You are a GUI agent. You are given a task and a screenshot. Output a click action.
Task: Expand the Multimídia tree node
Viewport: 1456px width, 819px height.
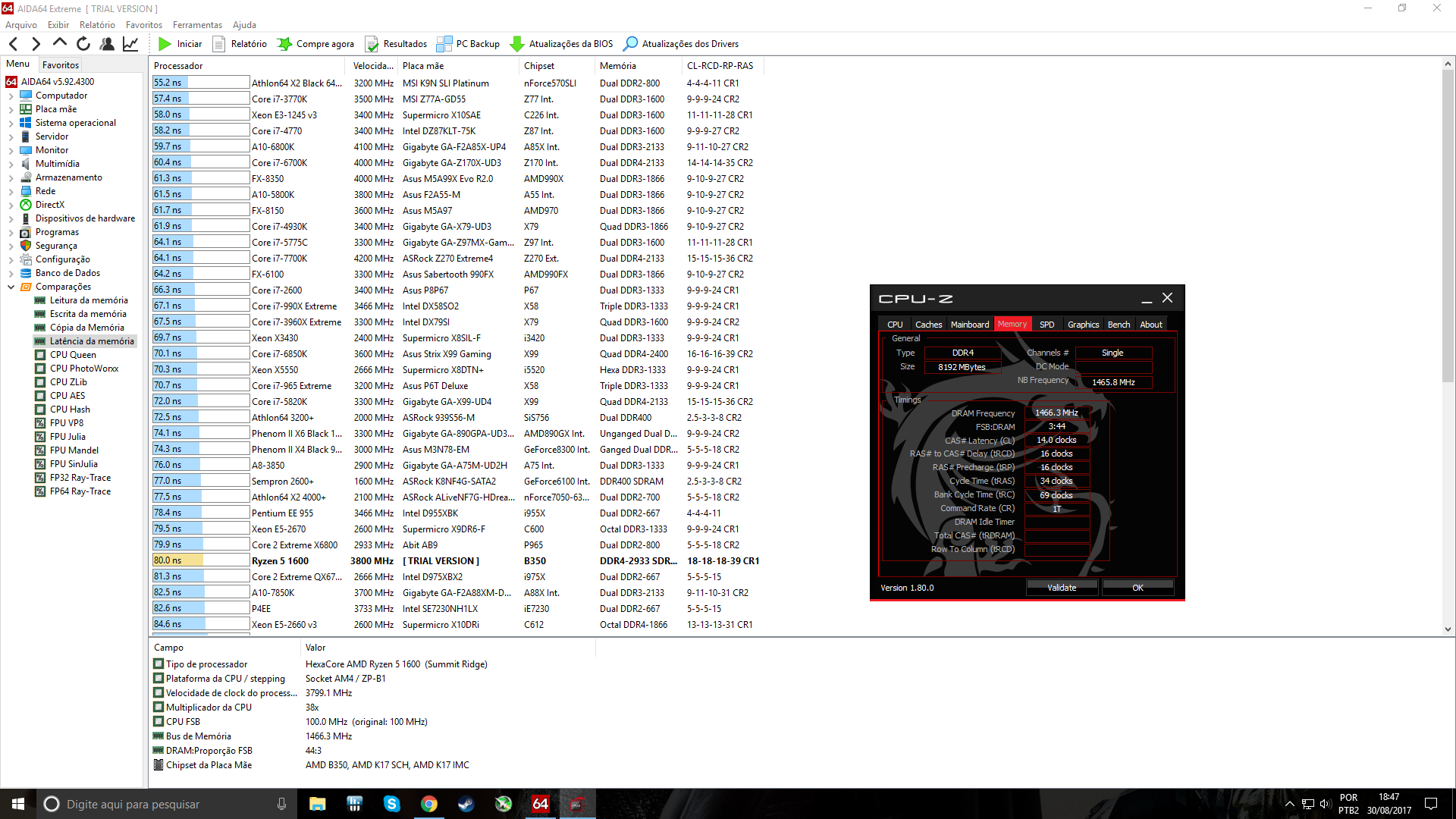click(x=11, y=165)
